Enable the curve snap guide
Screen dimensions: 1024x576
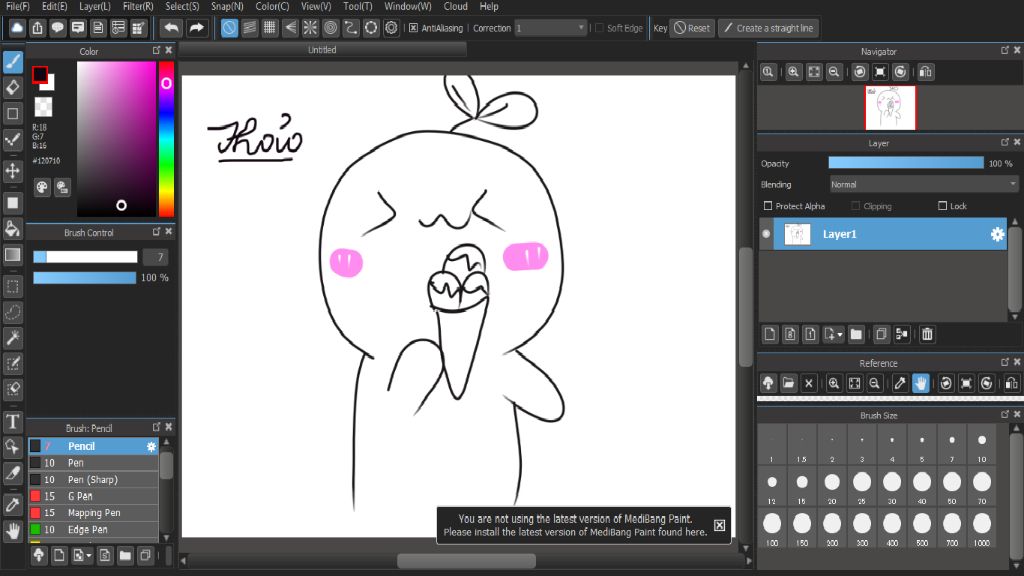pos(351,28)
